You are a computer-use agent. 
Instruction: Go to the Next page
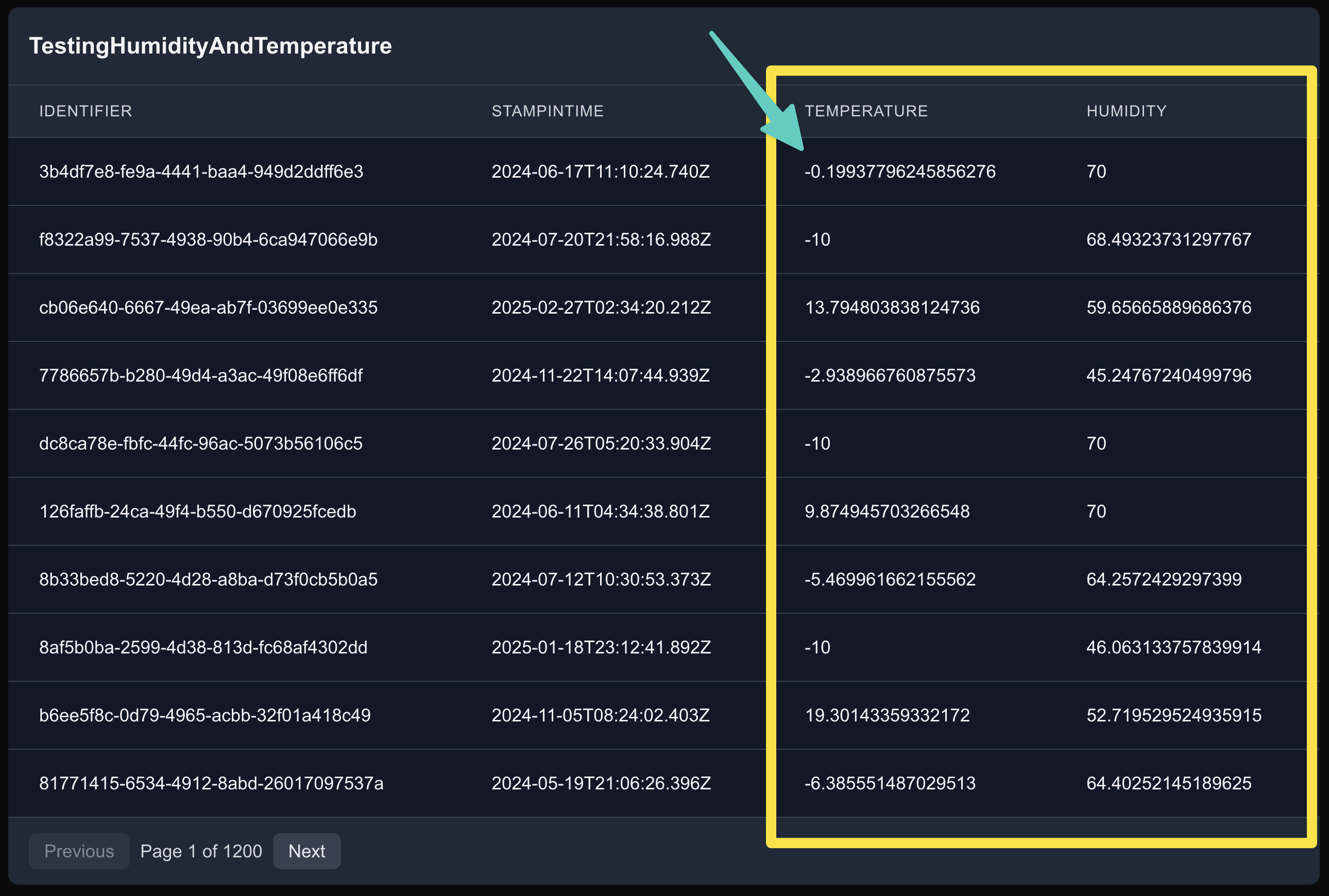306,851
